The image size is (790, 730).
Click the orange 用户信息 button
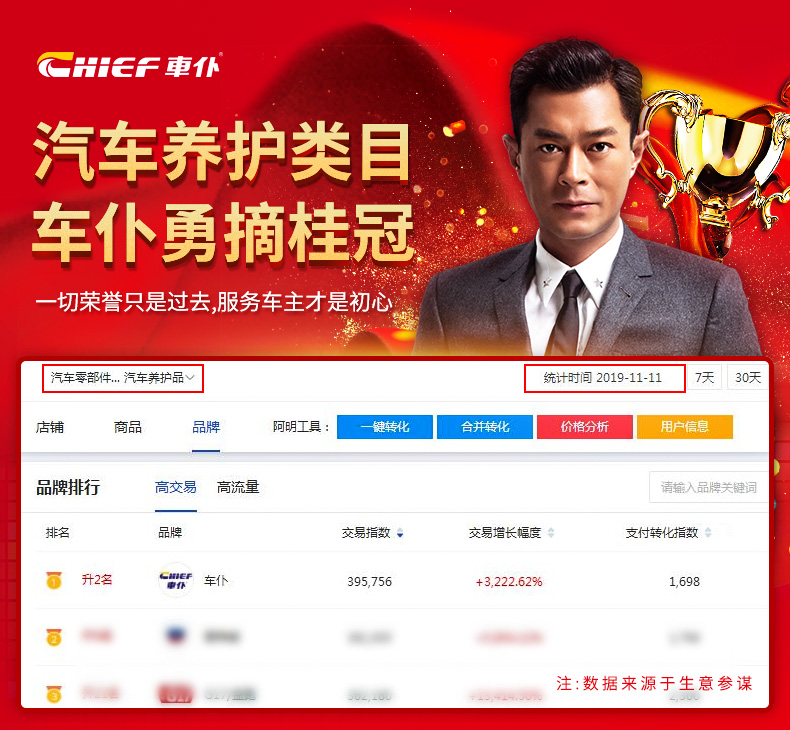[x=685, y=427]
